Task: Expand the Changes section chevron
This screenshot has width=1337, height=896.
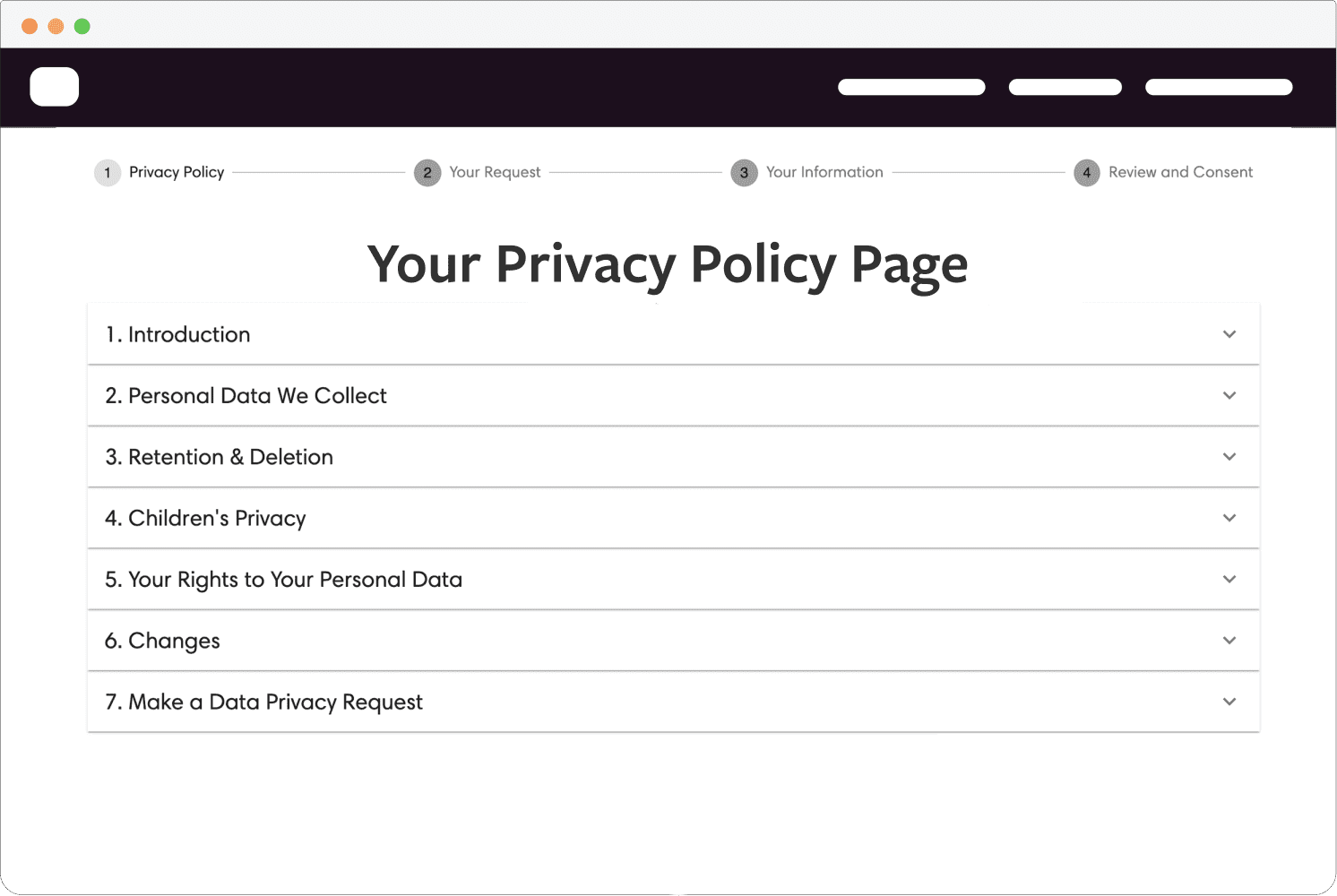Action: pyautogui.click(x=1229, y=641)
